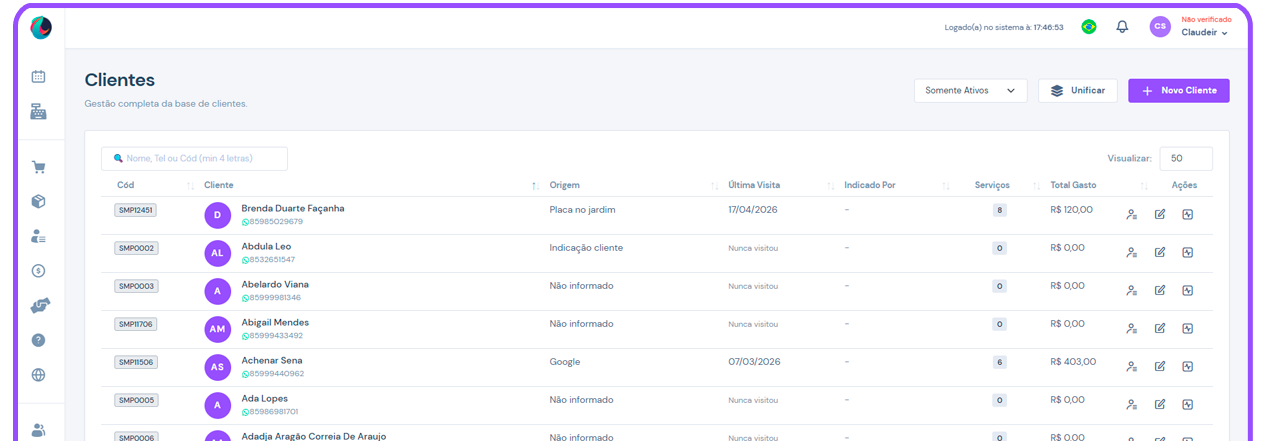Click the total R$ 120,00

1072,210
